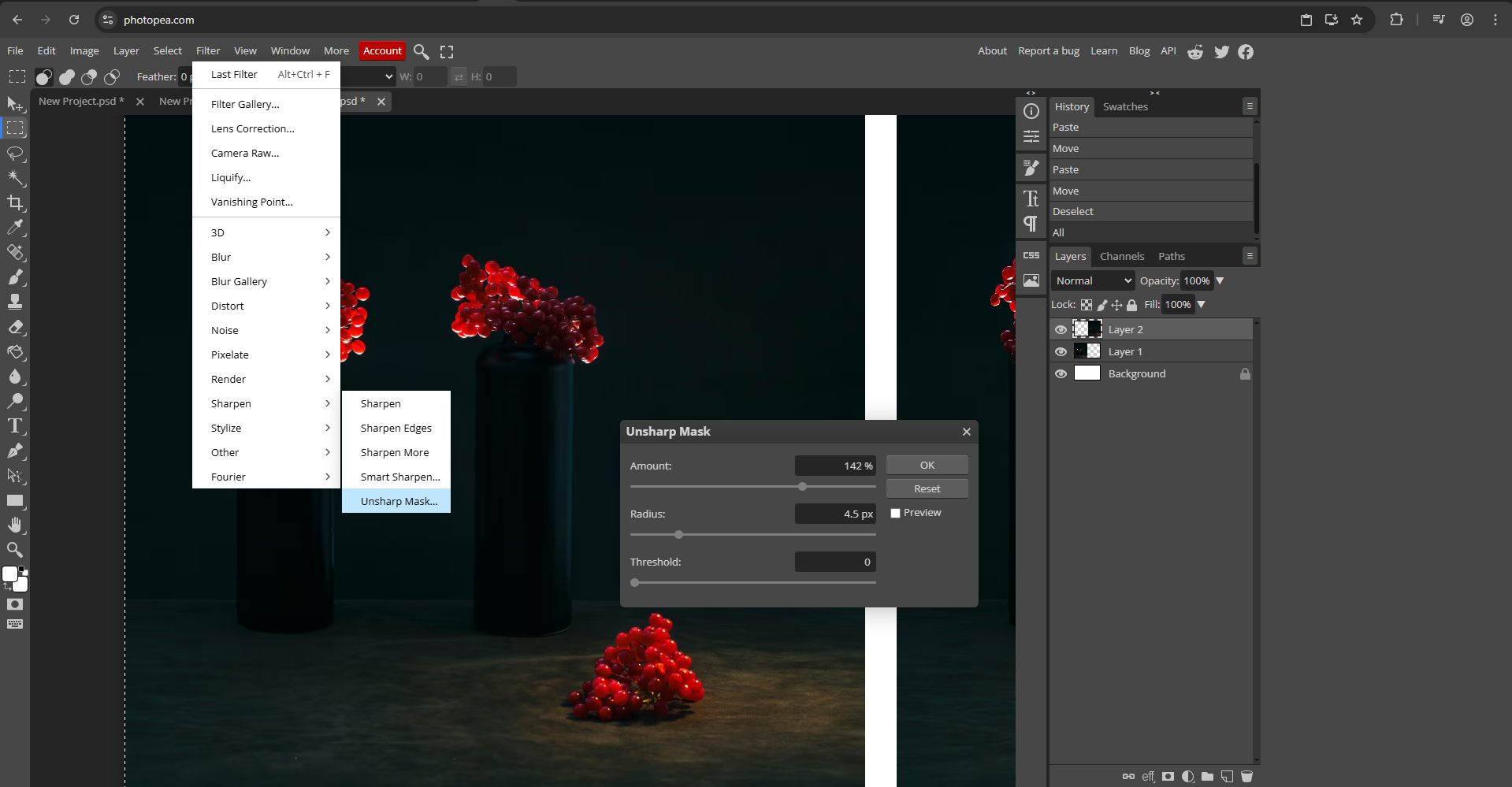The width and height of the screenshot is (1512, 787).
Task: Click the Report a bug link
Action: click(x=1048, y=50)
